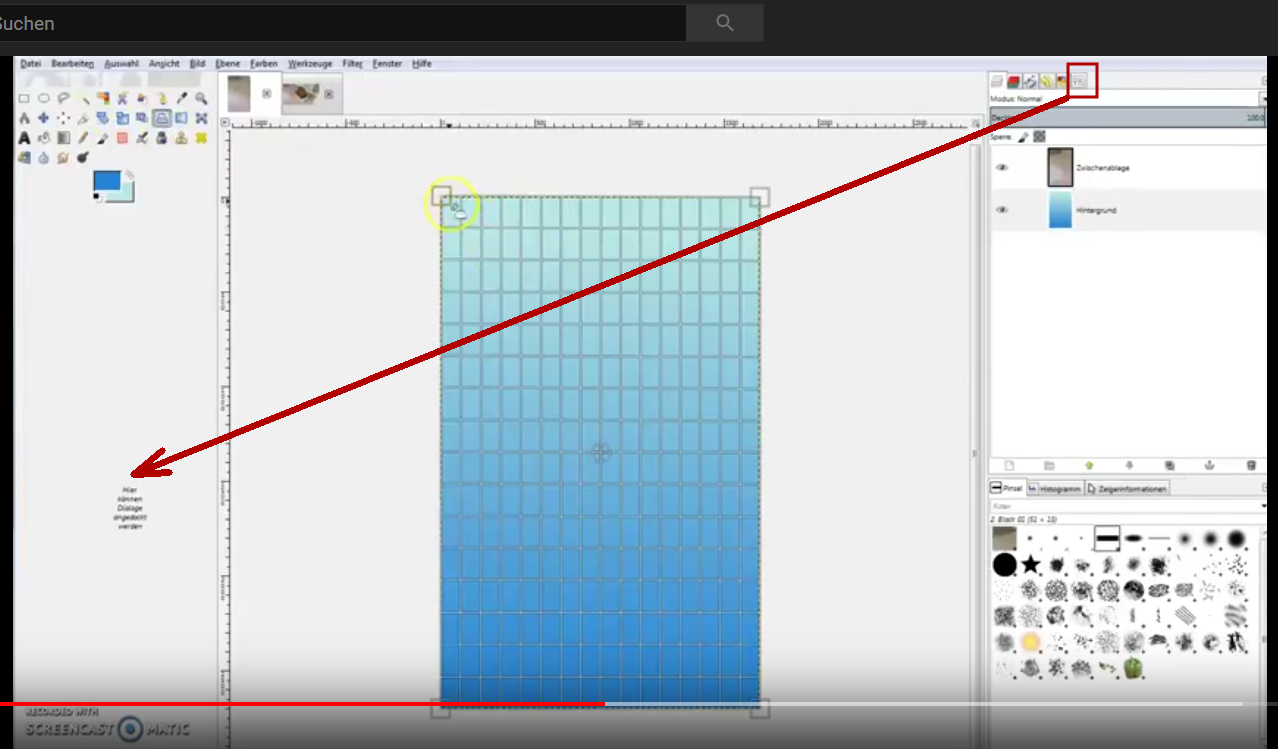Open the Datei menu
Screen dimensions: 1278x751
pos(30,64)
